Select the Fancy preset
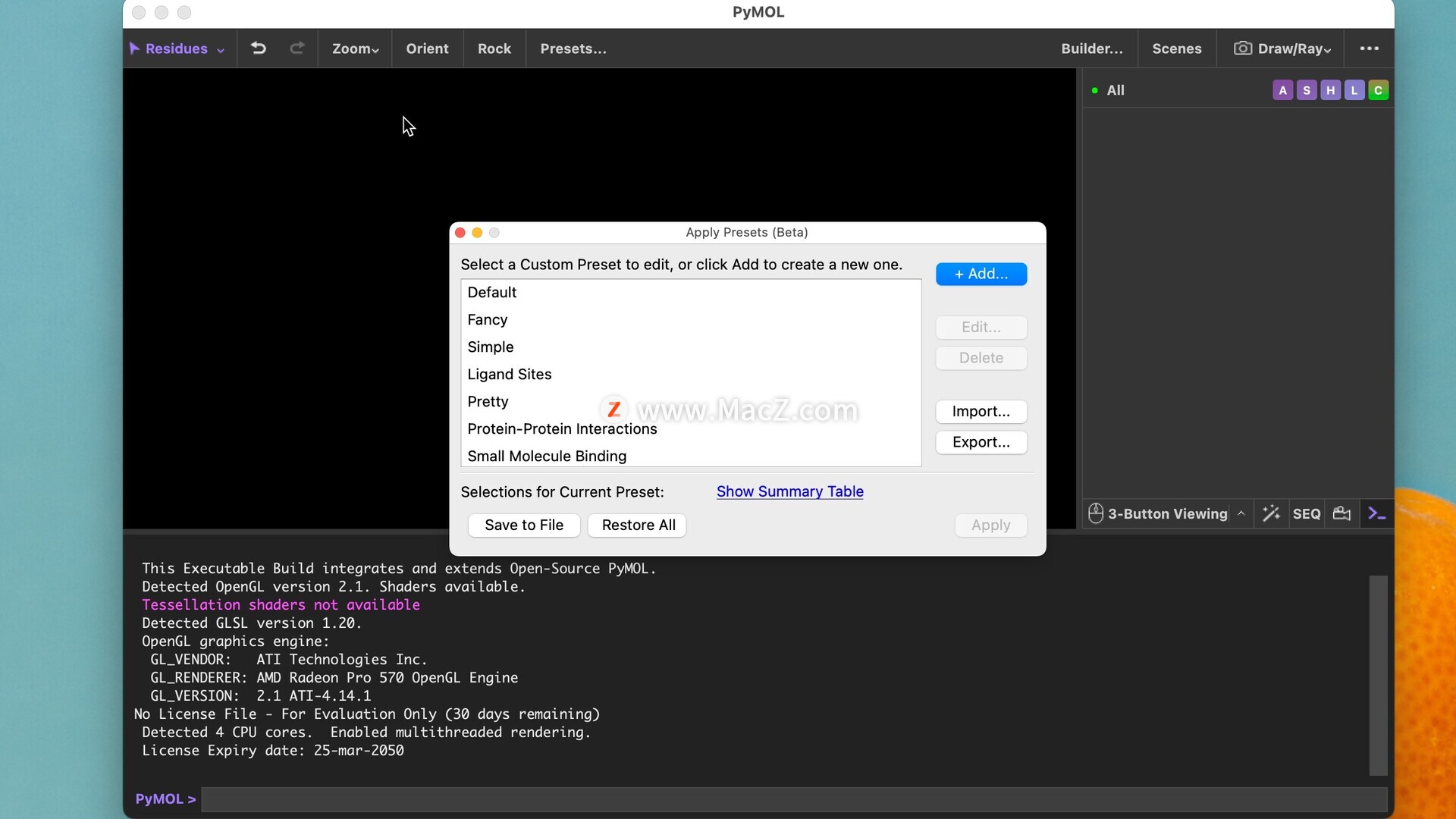The width and height of the screenshot is (1456, 819). 691,320
